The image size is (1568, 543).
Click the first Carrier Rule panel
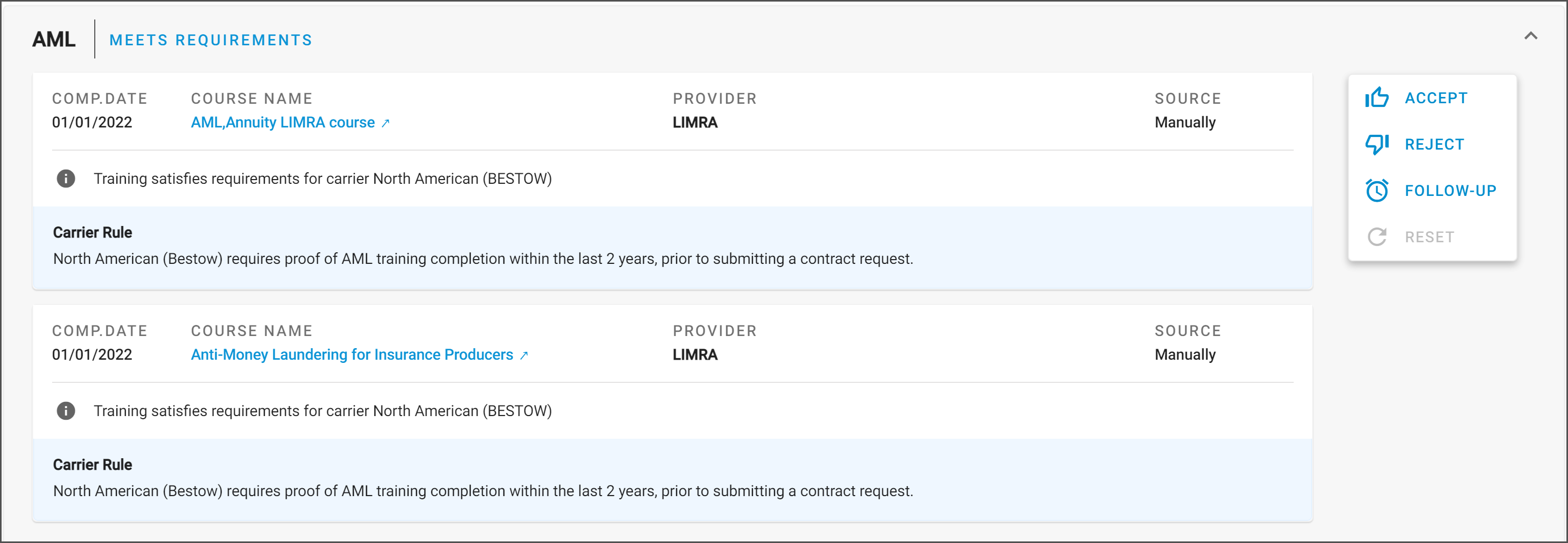click(672, 247)
